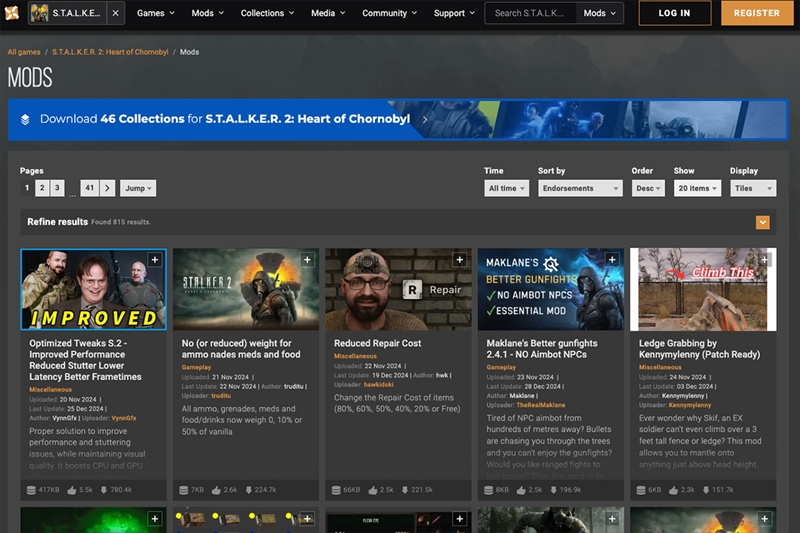
Task: Open uploader VynnGfx profile link
Action: pos(124,418)
